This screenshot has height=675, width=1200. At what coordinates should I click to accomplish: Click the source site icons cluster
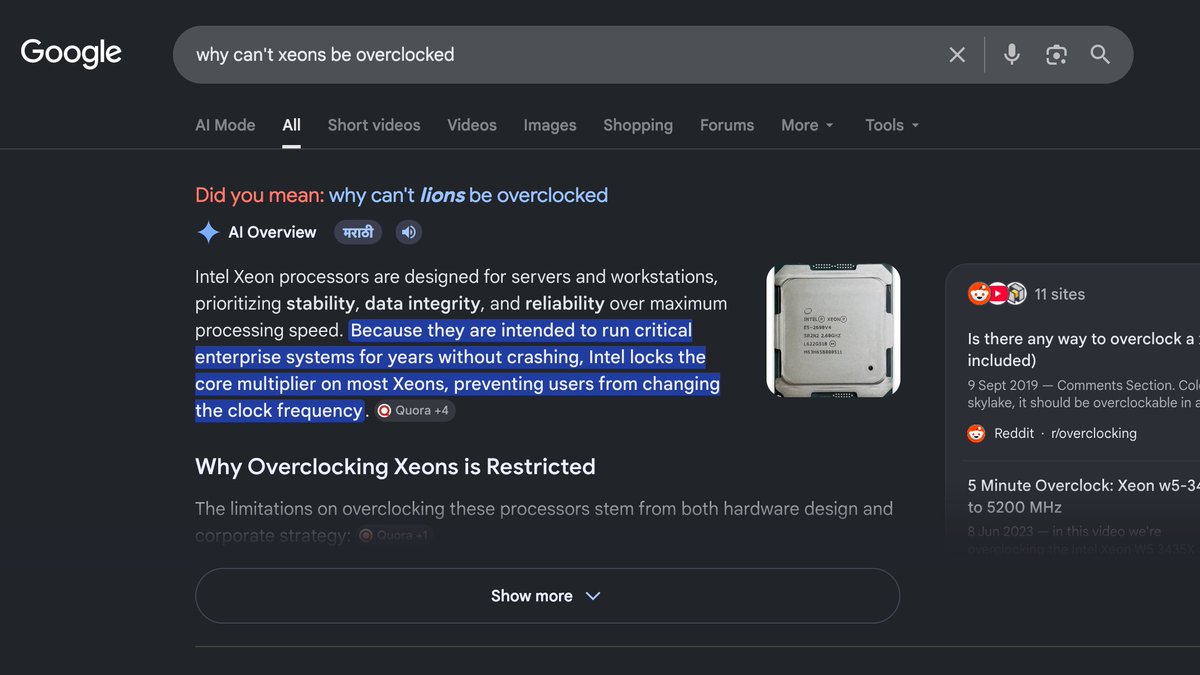coord(997,294)
